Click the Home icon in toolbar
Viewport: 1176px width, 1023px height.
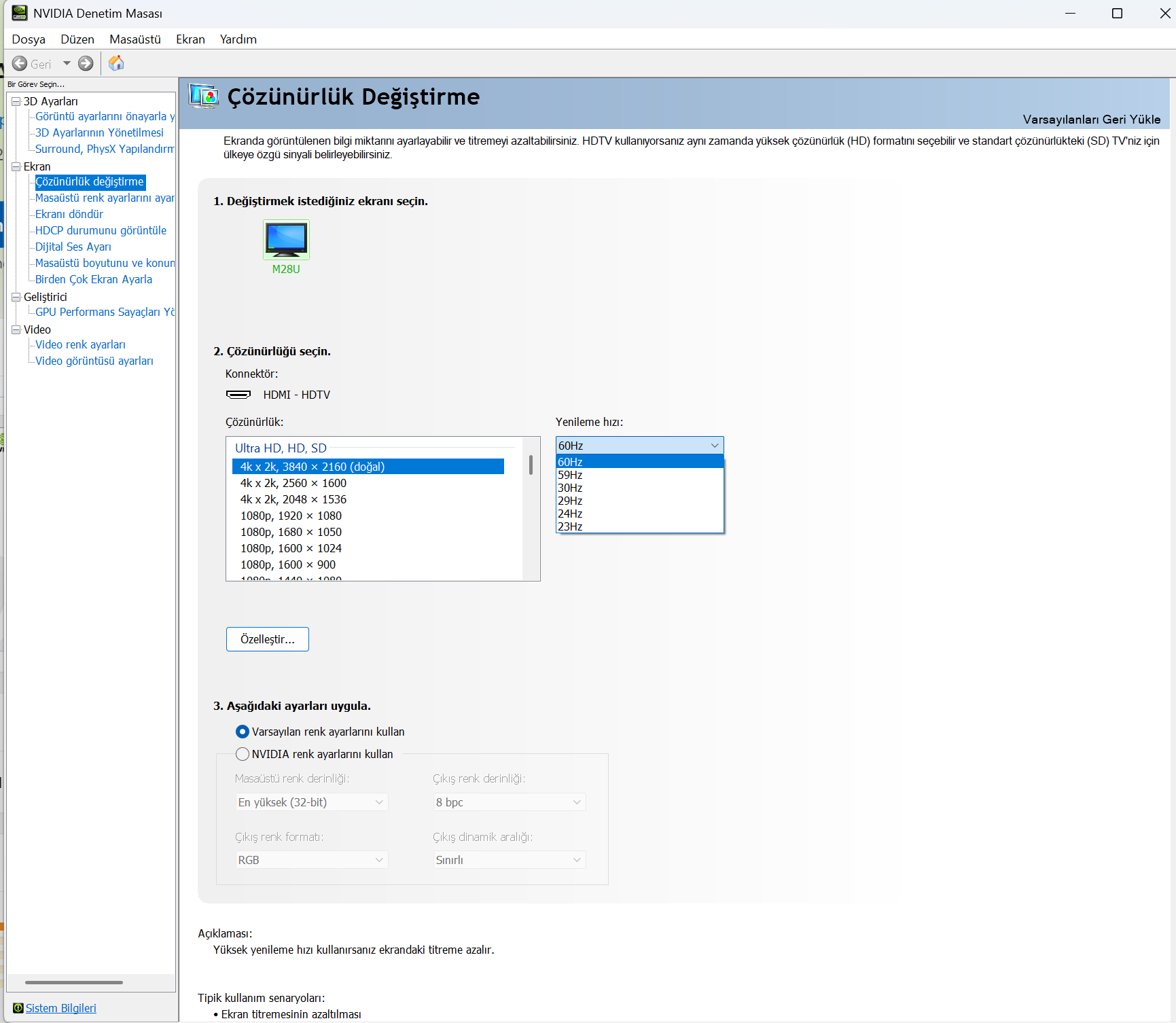pos(116,63)
